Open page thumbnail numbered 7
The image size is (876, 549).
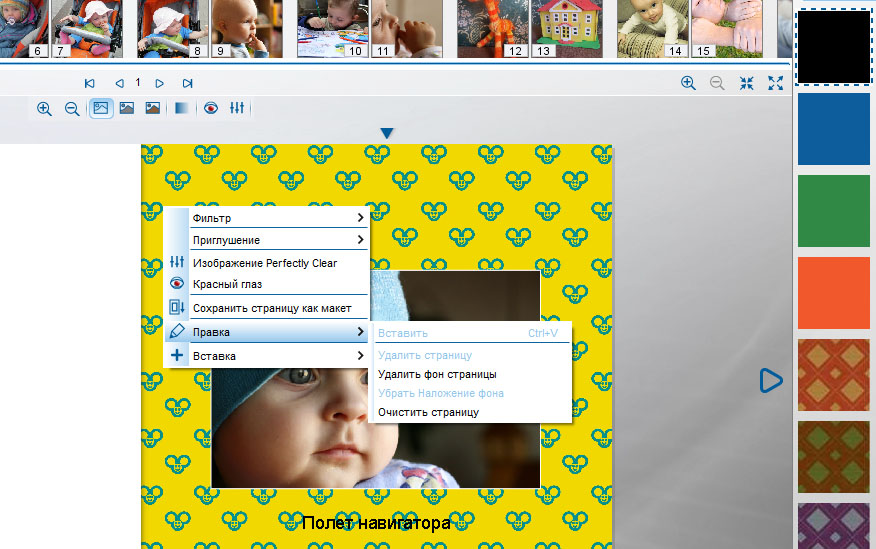87,28
